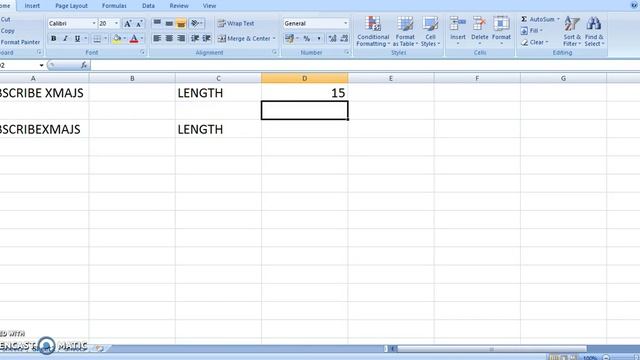Click the Merge & Center button
The height and width of the screenshot is (360, 640).
(x=244, y=38)
